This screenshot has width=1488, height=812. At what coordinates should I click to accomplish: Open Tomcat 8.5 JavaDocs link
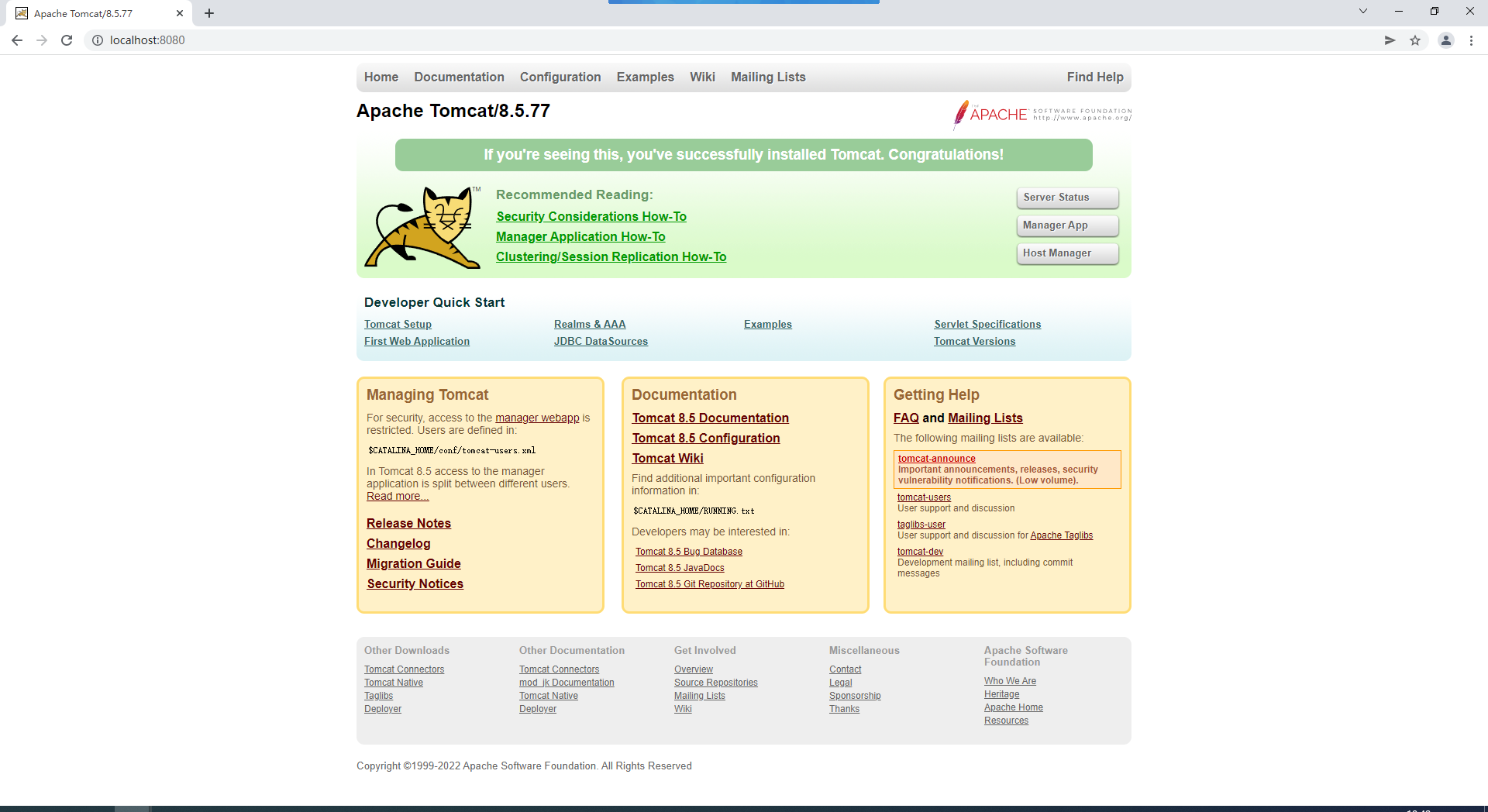pyautogui.click(x=680, y=568)
